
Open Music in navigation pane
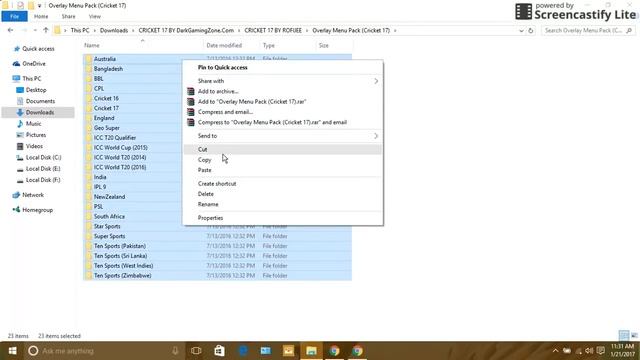coord(33,123)
